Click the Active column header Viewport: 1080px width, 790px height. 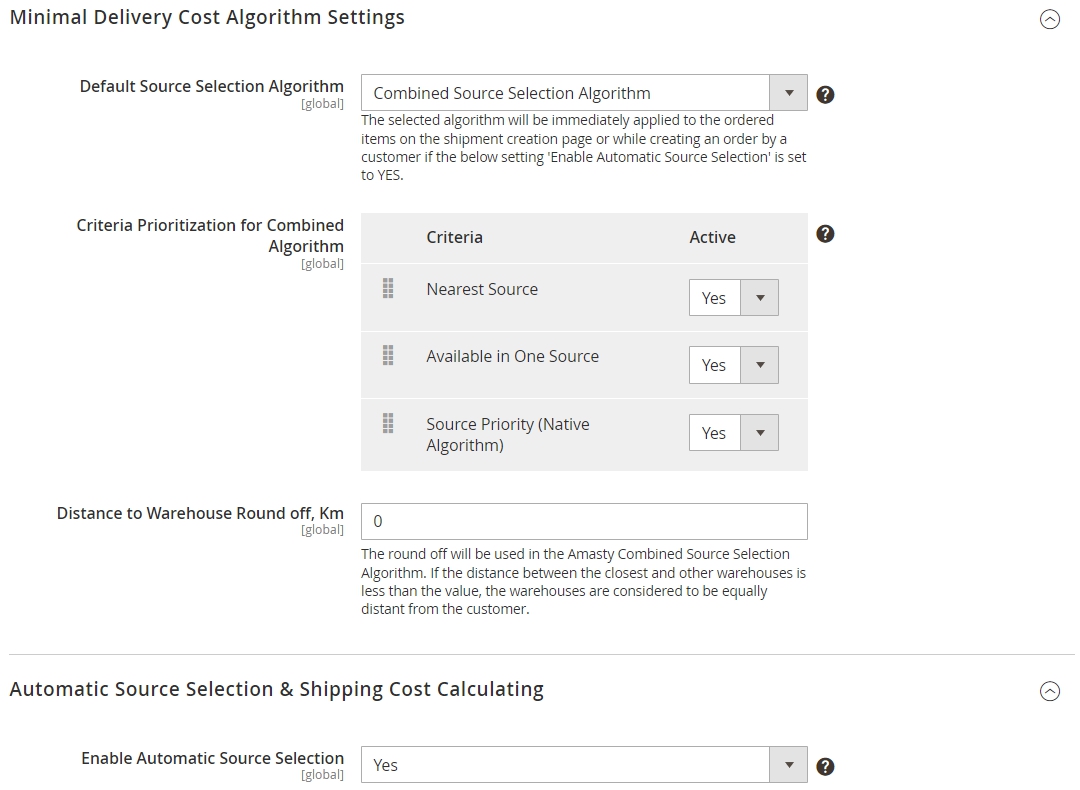point(712,237)
